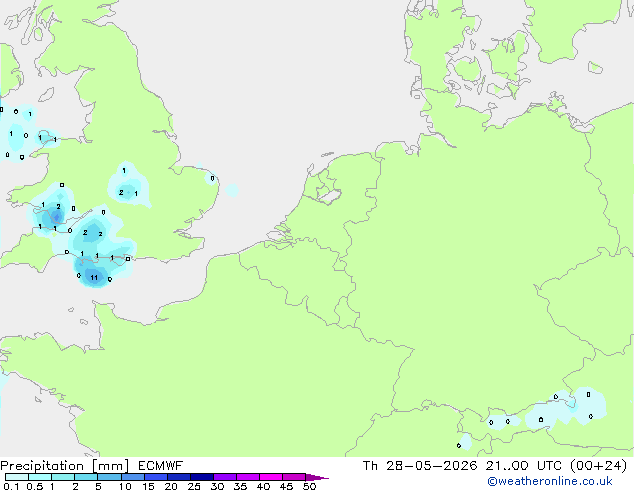Click the '11' precipitation value on map
The height and width of the screenshot is (490, 634).
click(x=94, y=277)
